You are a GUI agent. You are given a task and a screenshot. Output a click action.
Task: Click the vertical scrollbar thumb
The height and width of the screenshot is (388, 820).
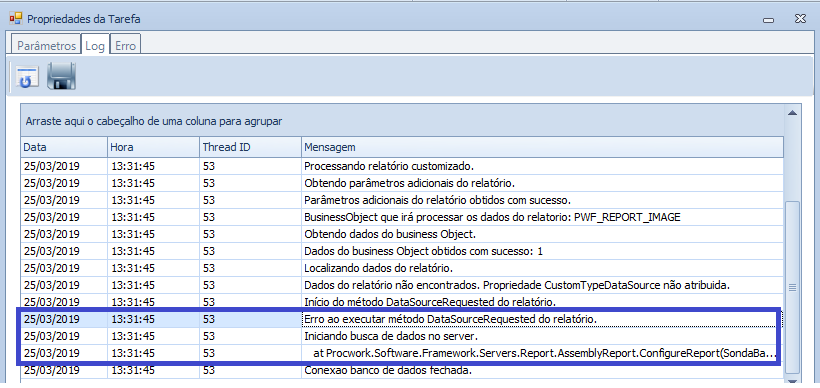(x=792, y=287)
